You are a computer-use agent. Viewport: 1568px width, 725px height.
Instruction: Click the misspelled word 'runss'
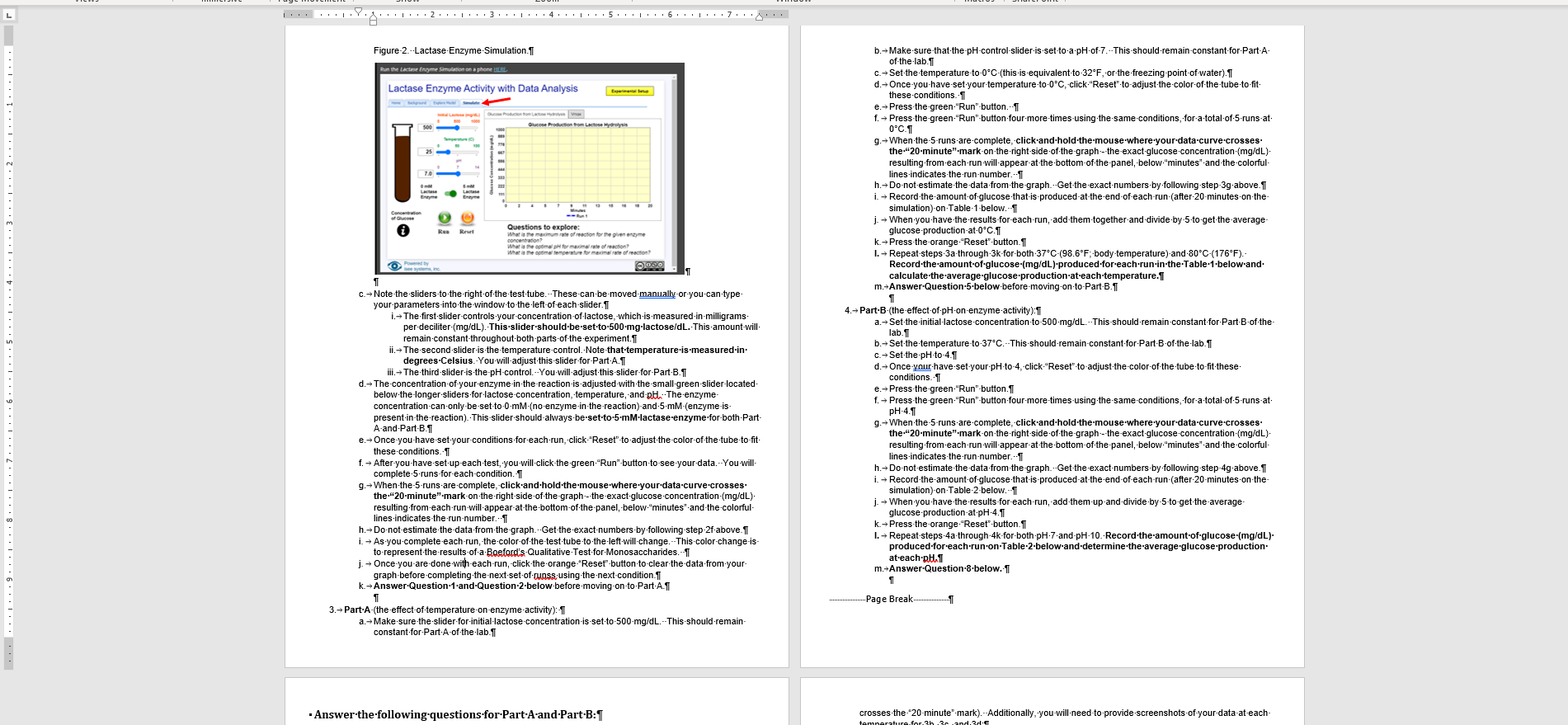pos(544,575)
